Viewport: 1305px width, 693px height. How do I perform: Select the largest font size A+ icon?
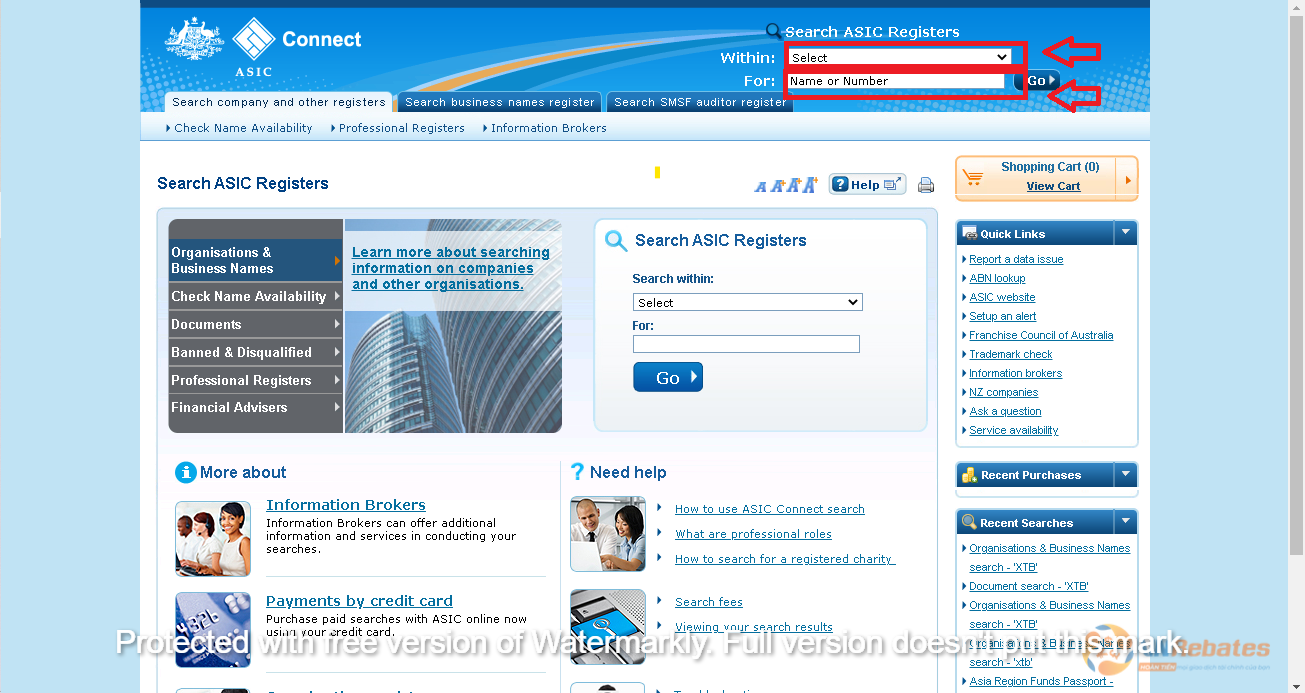(810, 184)
